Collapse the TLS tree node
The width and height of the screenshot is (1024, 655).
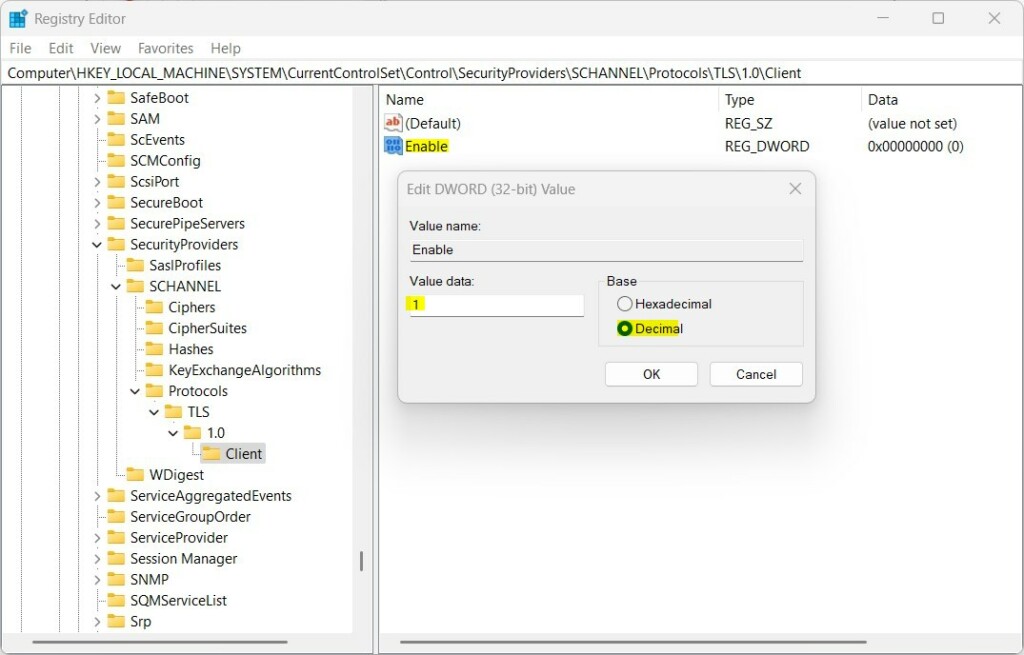pyautogui.click(x=153, y=412)
